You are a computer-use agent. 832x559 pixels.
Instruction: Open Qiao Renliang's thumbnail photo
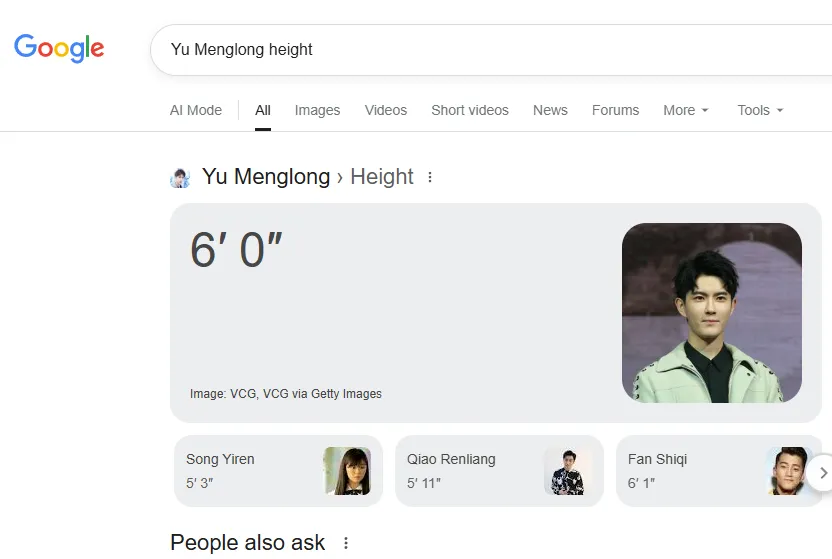pyautogui.click(x=568, y=470)
